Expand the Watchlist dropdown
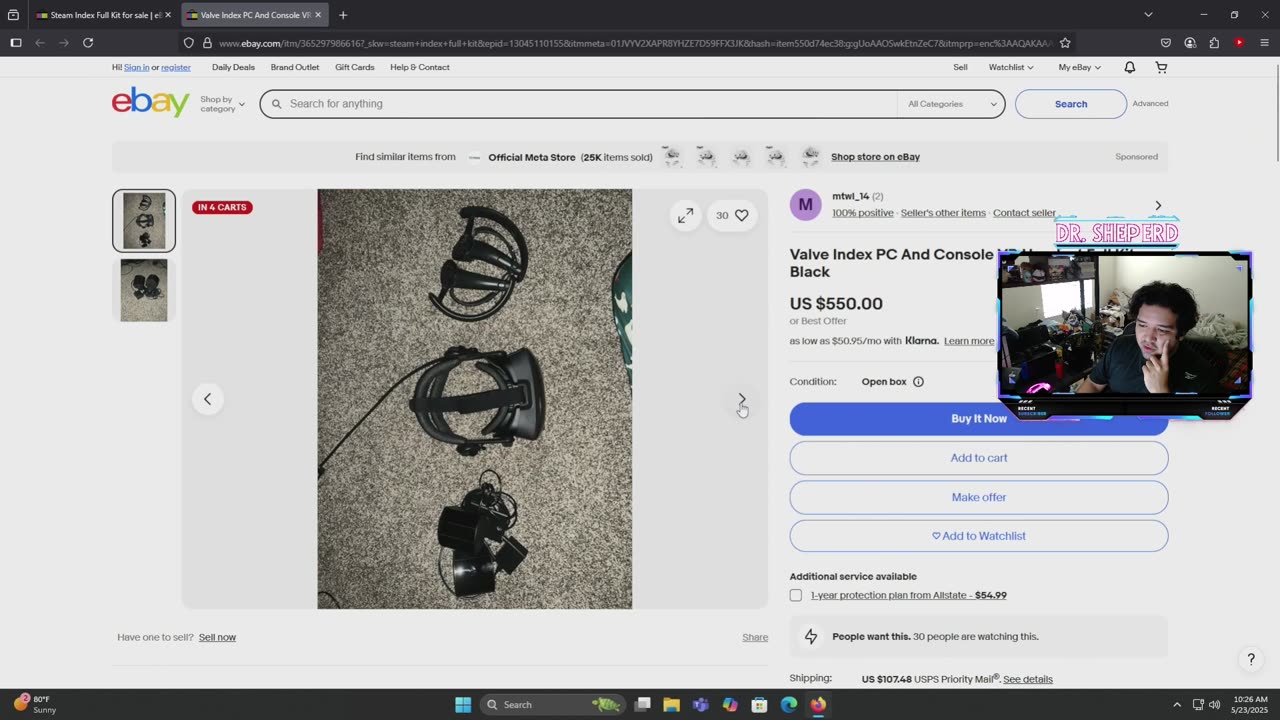Viewport: 1280px width, 720px height. [1011, 67]
